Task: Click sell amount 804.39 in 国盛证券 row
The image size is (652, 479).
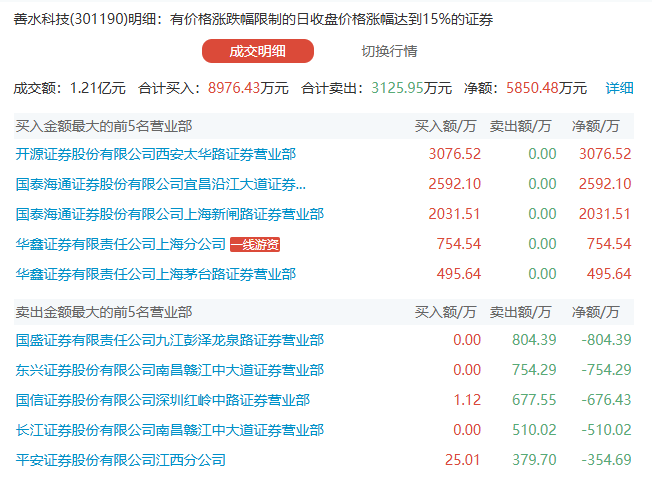Action: coord(534,340)
